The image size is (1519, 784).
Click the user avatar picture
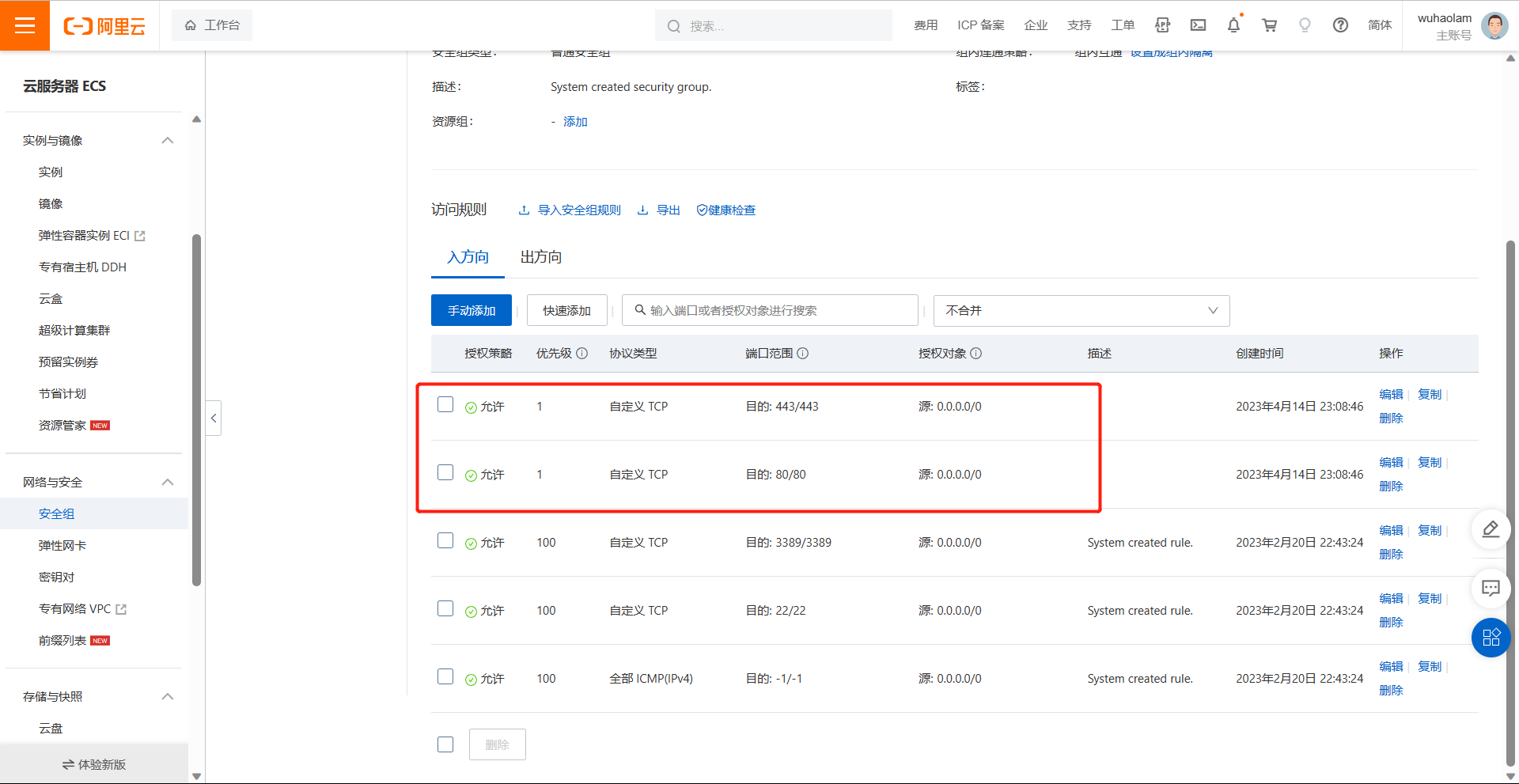pos(1494,25)
